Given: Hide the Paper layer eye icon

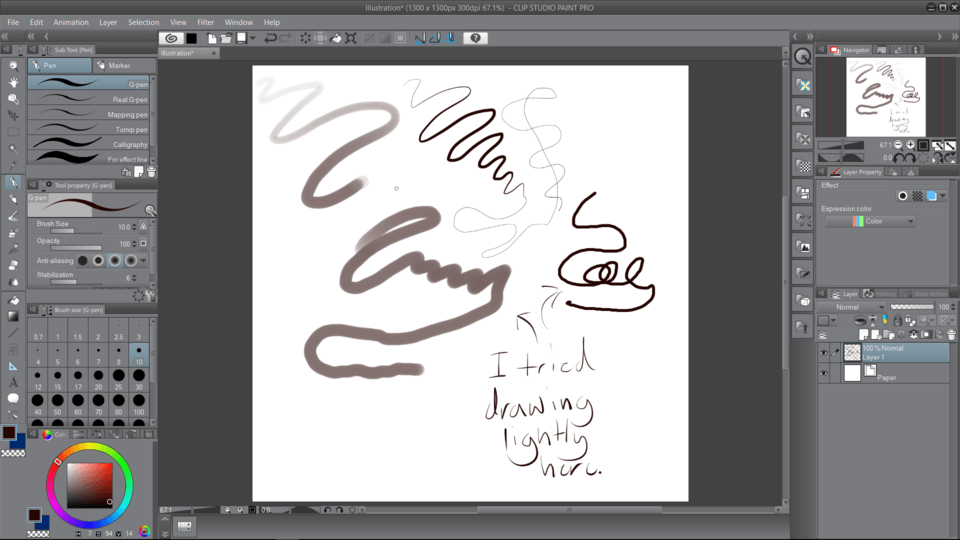Looking at the screenshot, I should (x=823, y=373).
